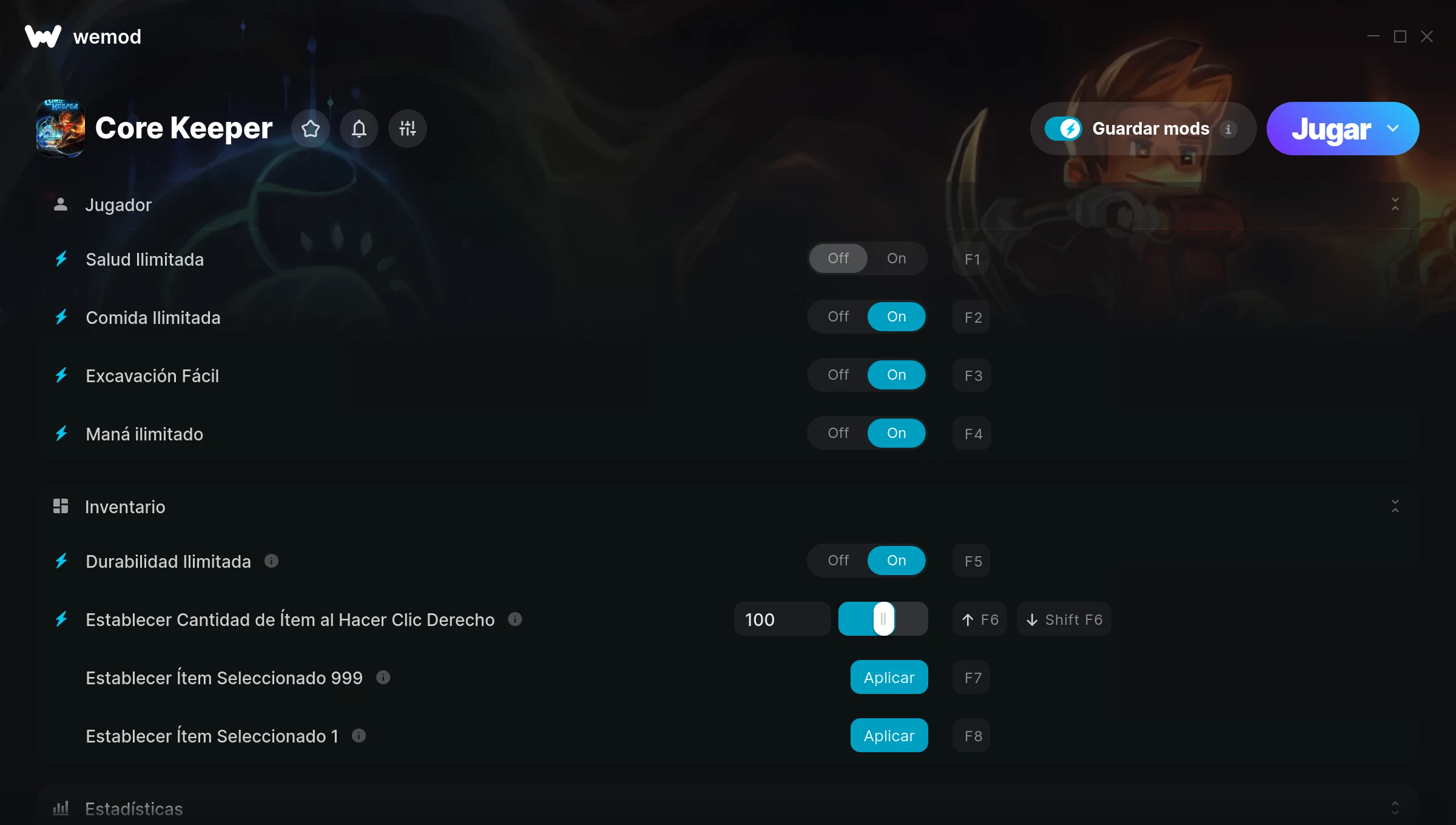This screenshot has width=1456, height=825.
Task: Select the Shift F6 decrease hotkey
Action: 1064,619
